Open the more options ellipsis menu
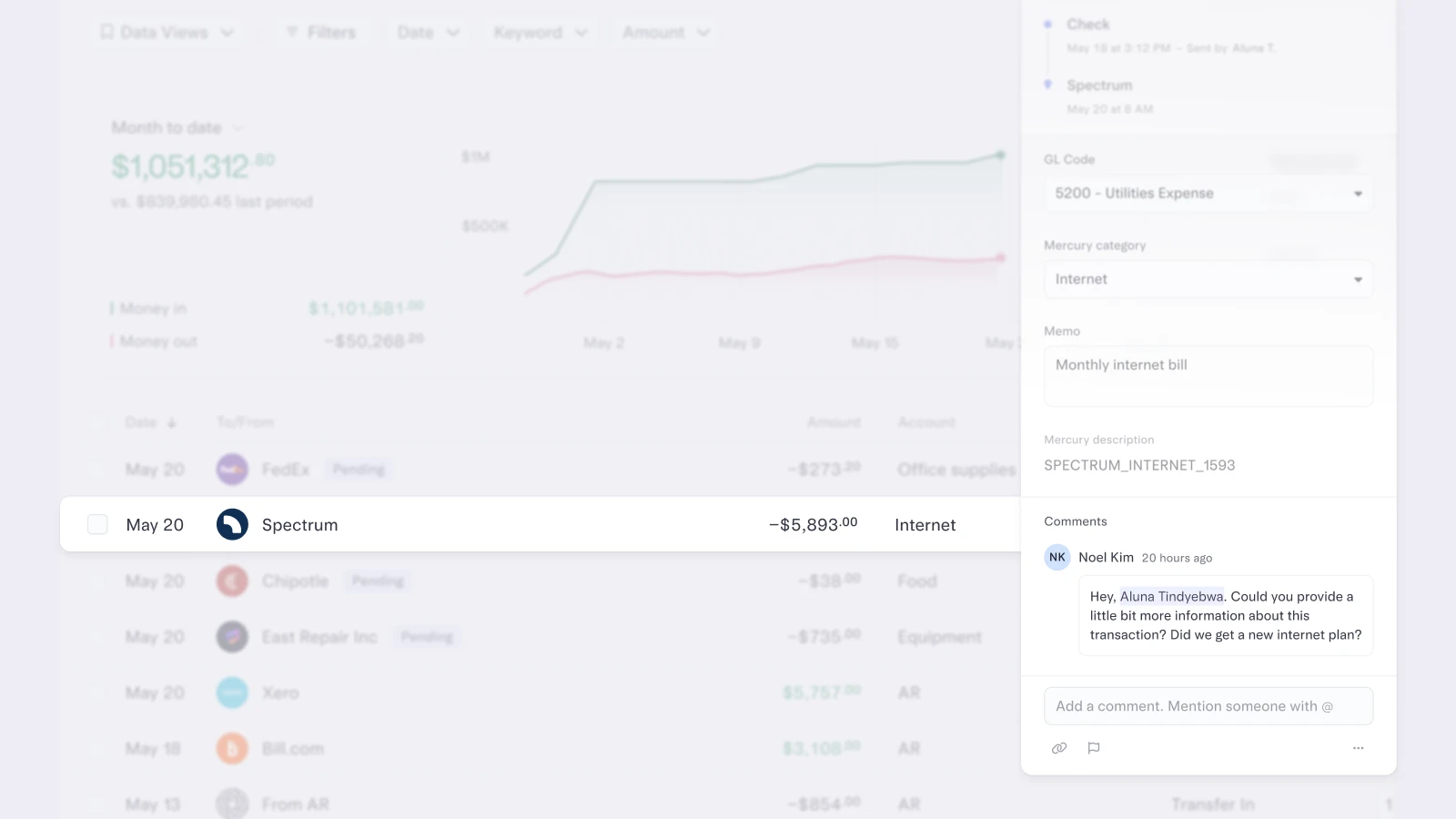The image size is (1456, 819). pyautogui.click(x=1358, y=748)
